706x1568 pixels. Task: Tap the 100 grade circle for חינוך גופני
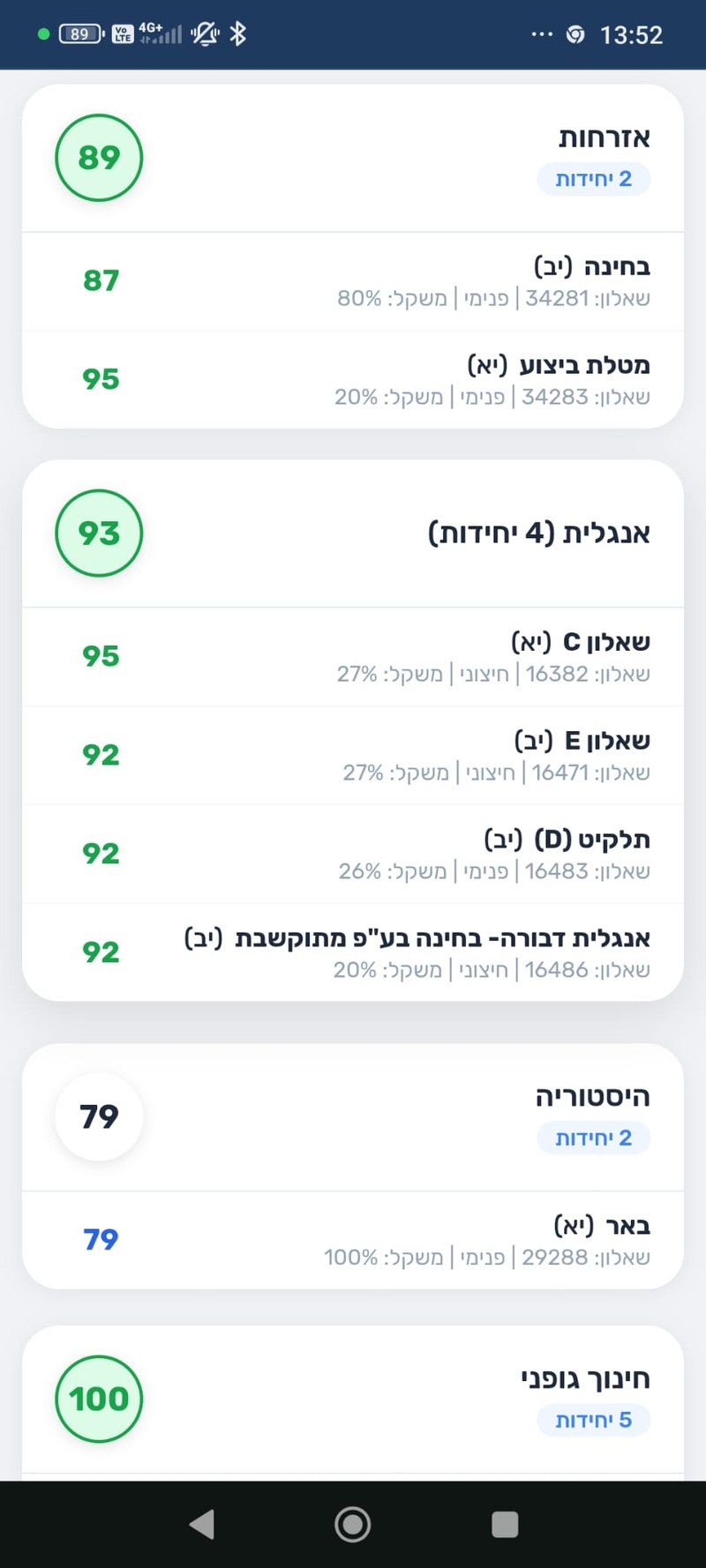[x=98, y=1399]
